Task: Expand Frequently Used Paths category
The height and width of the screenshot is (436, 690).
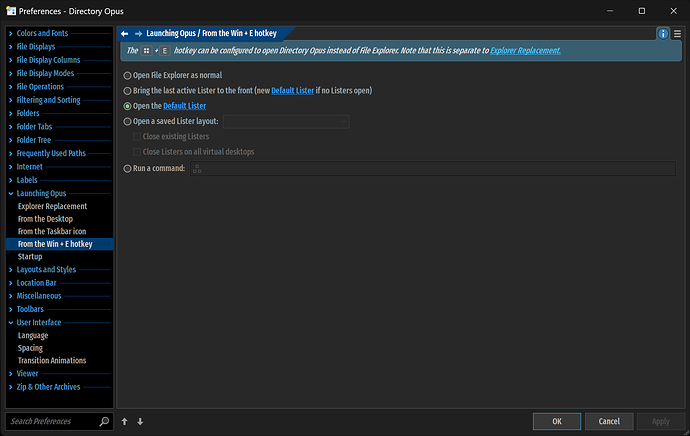Action: click(11, 154)
